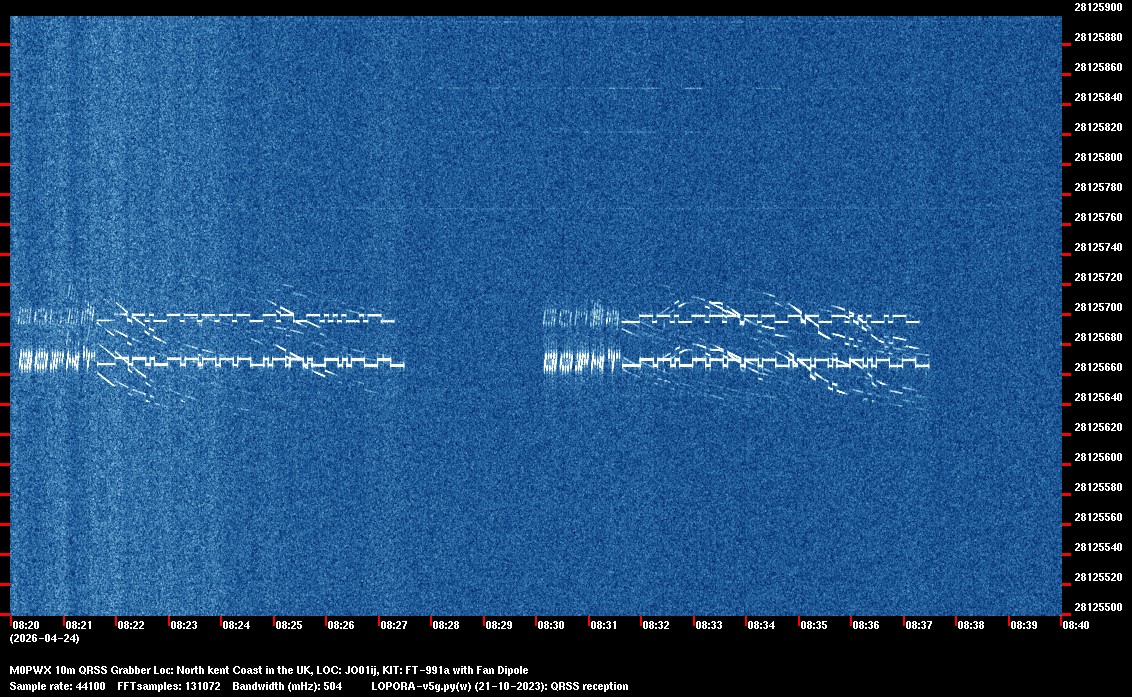Click the 08:30 time axis label
The width and height of the screenshot is (1132, 697).
point(551,625)
